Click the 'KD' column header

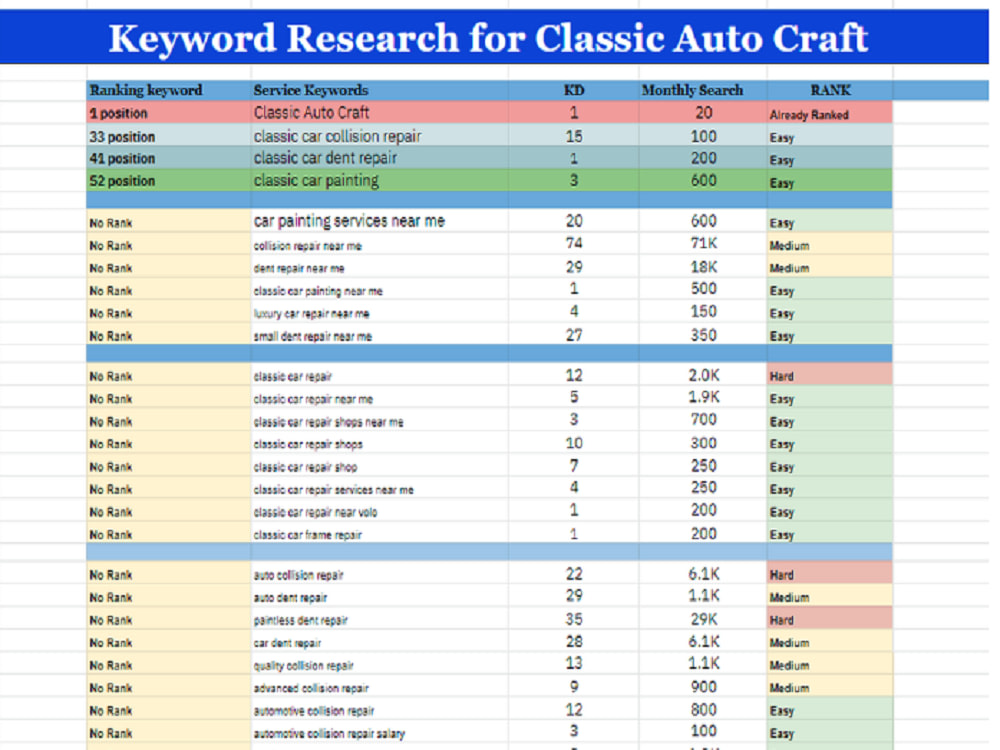click(574, 90)
